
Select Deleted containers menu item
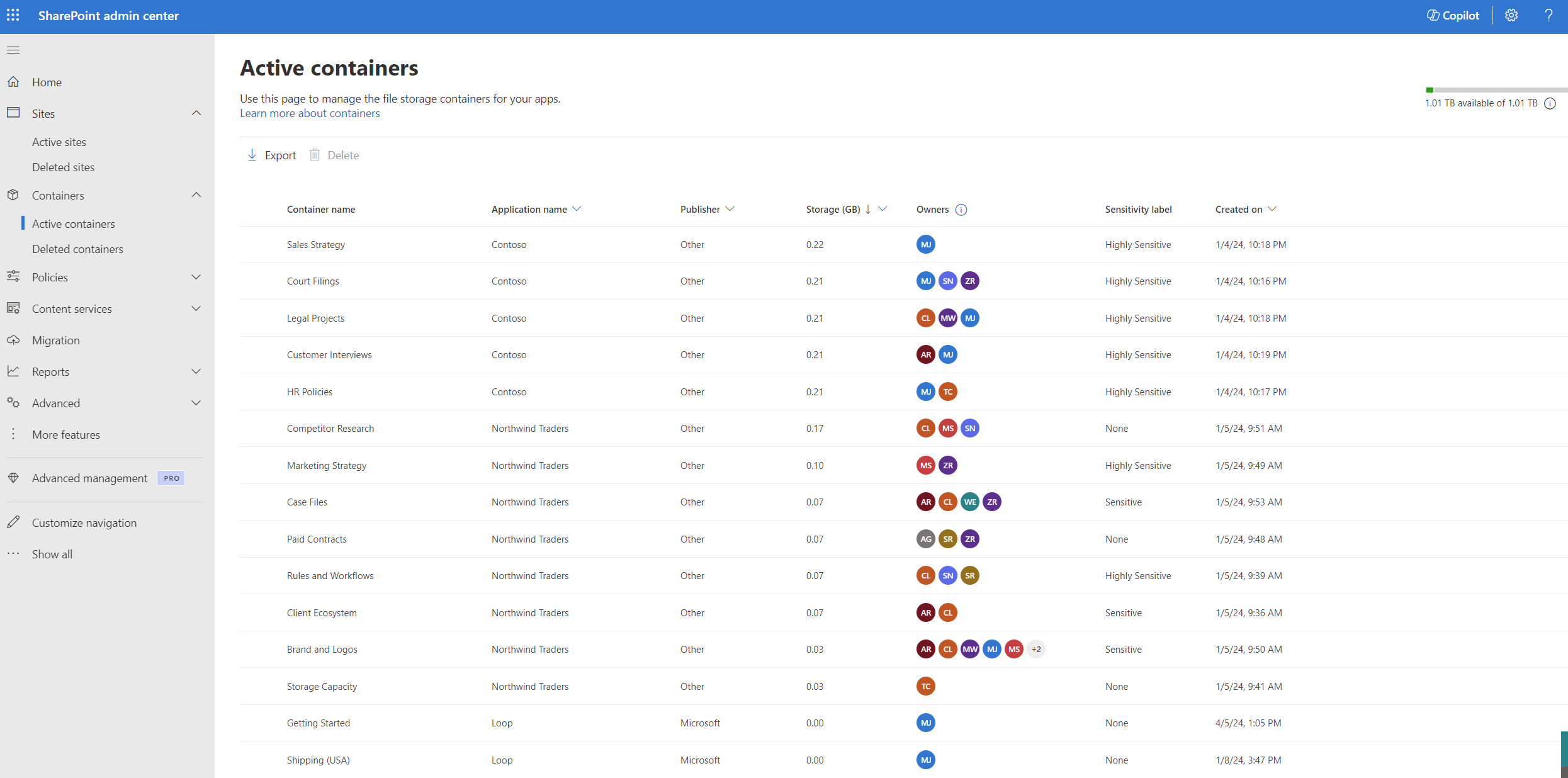(78, 248)
